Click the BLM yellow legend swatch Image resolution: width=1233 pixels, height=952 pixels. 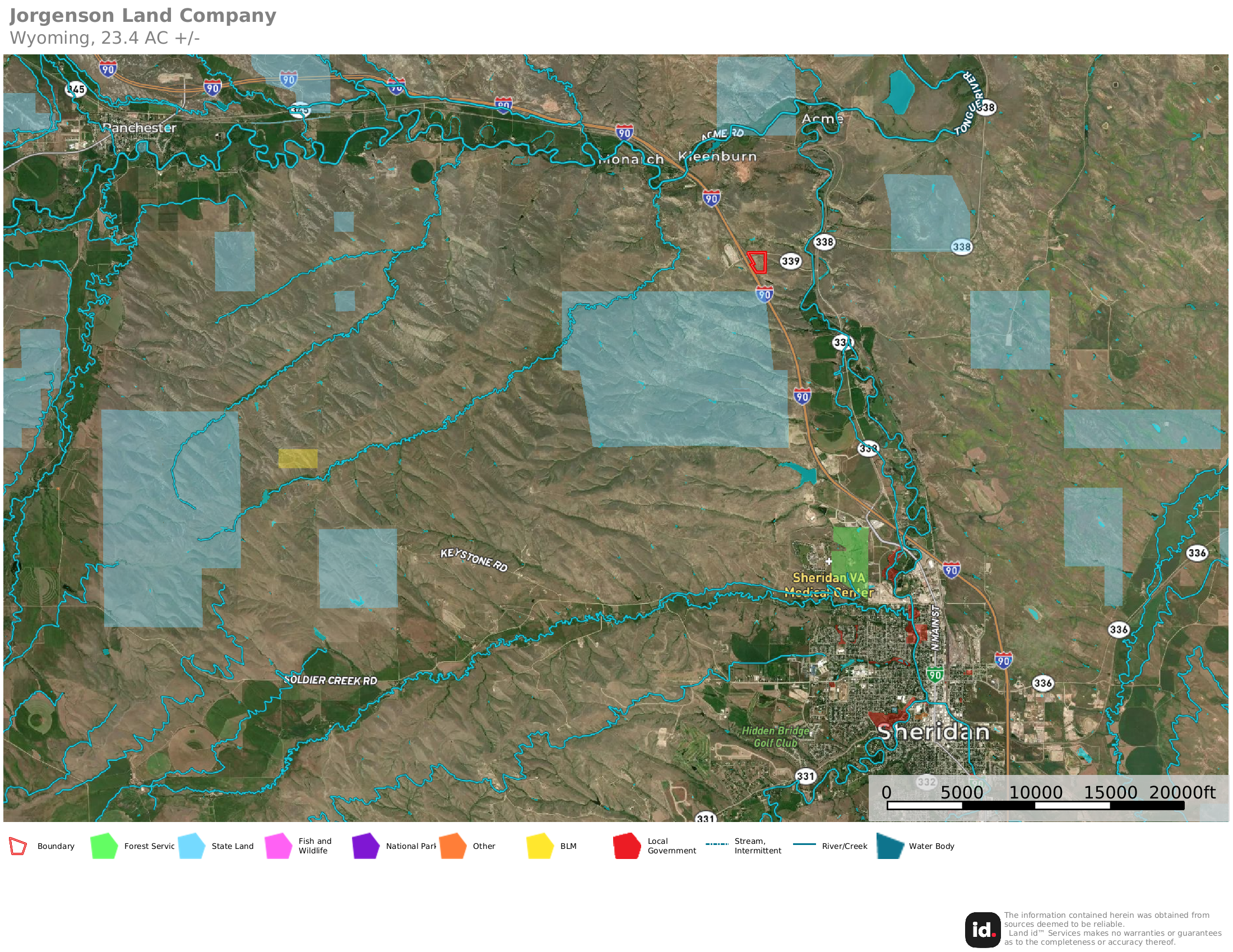coord(540,846)
